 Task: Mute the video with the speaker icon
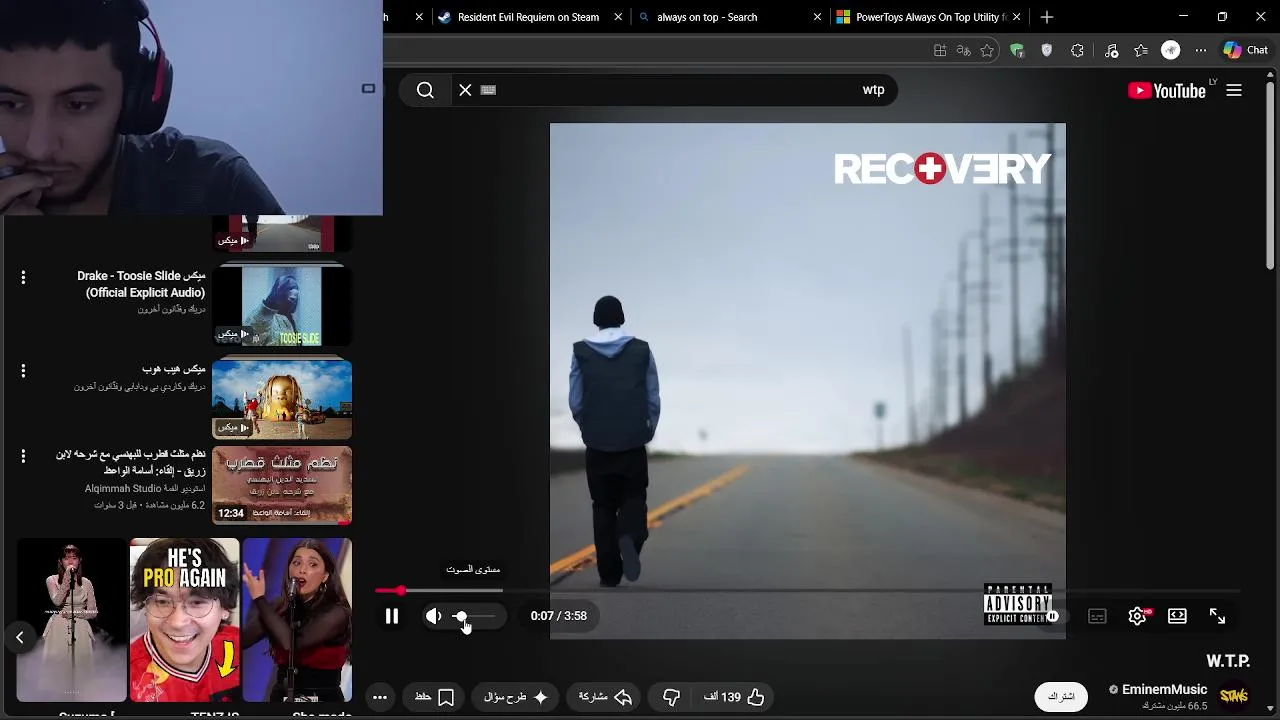pyautogui.click(x=433, y=616)
